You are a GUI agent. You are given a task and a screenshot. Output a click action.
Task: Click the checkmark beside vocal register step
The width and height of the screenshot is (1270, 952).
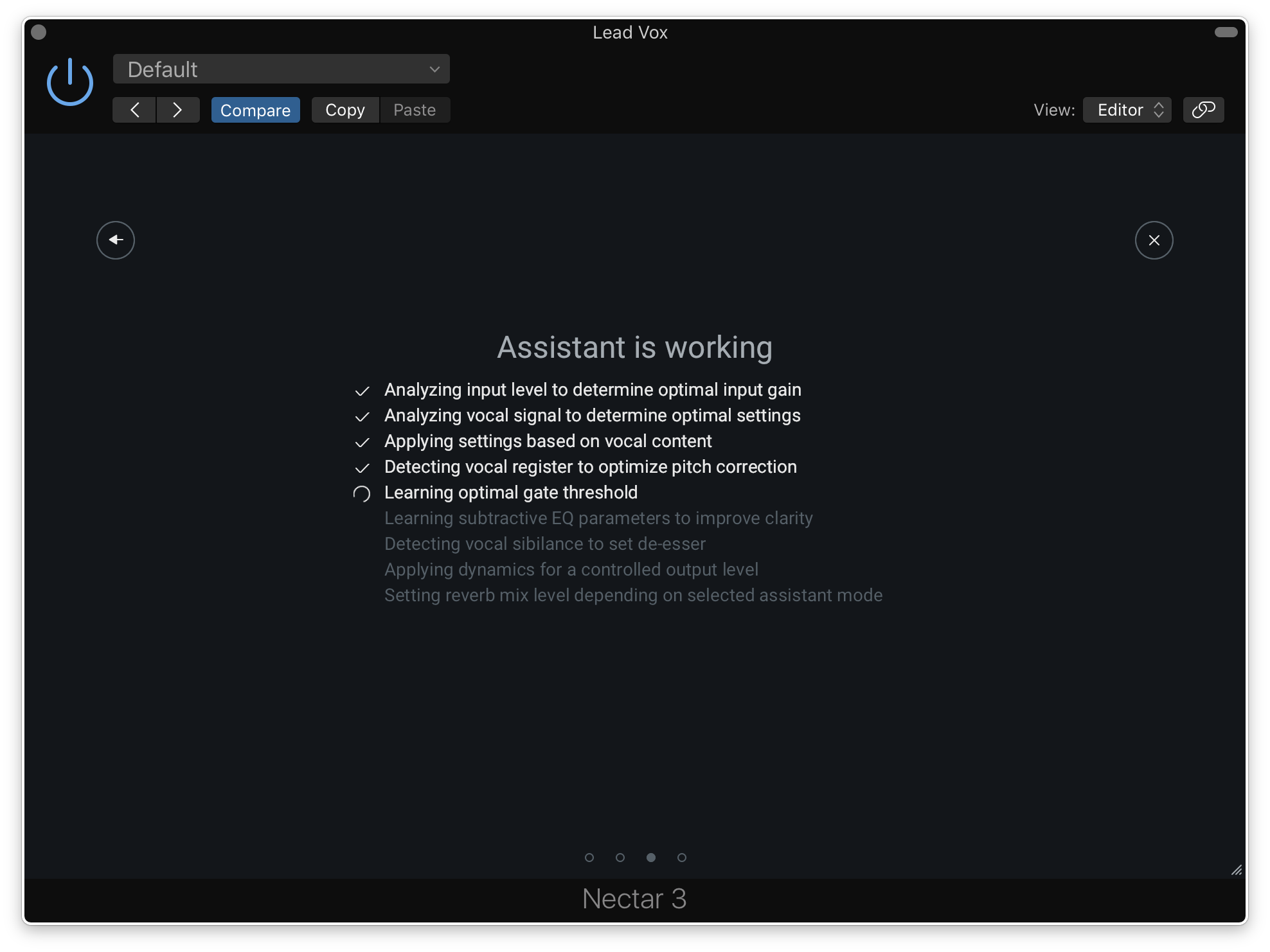point(362,468)
